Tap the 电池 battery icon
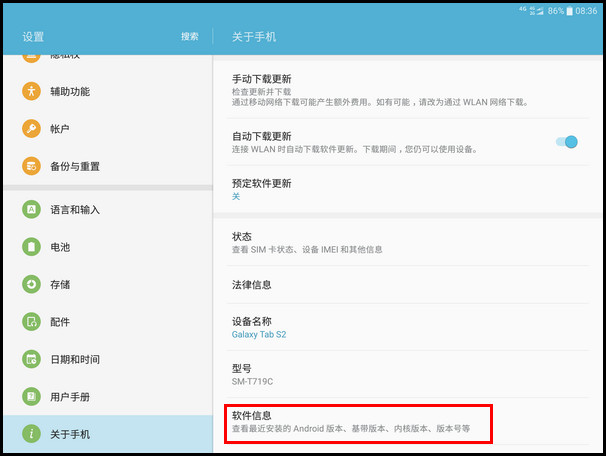This screenshot has width=606, height=456. click(31, 247)
